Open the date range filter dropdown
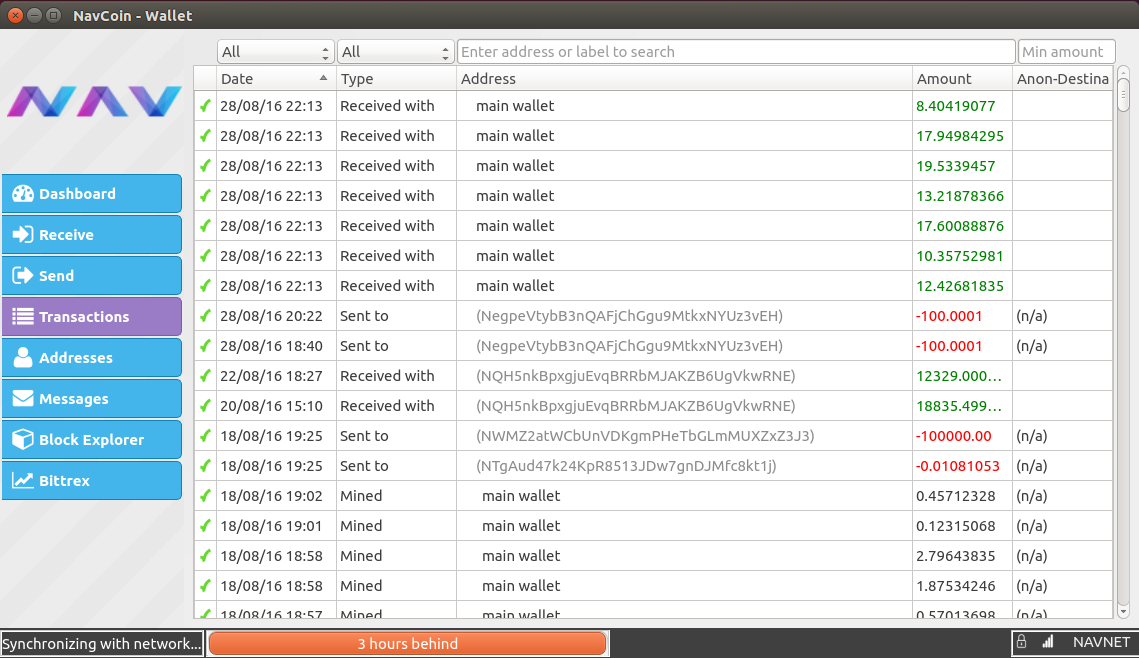Screen dimensions: 1139x658 tap(275, 52)
